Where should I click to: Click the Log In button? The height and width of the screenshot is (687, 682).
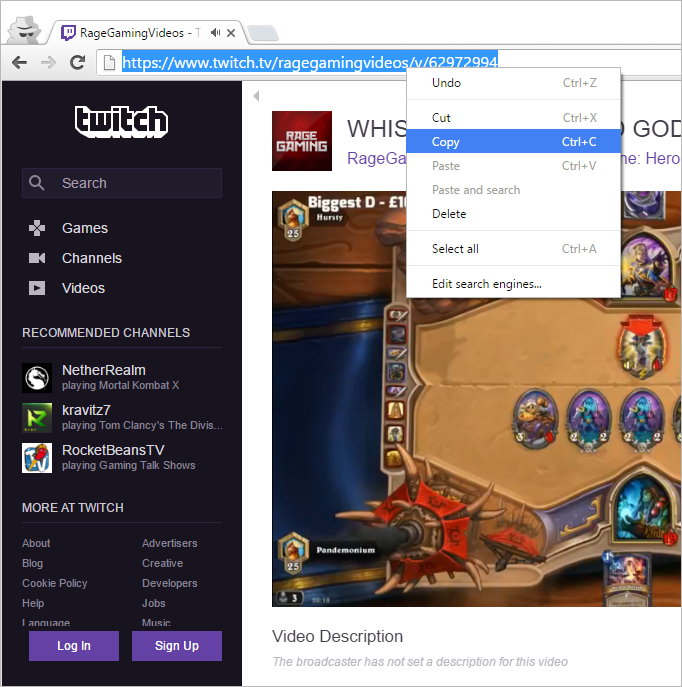pyautogui.click(x=74, y=646)
